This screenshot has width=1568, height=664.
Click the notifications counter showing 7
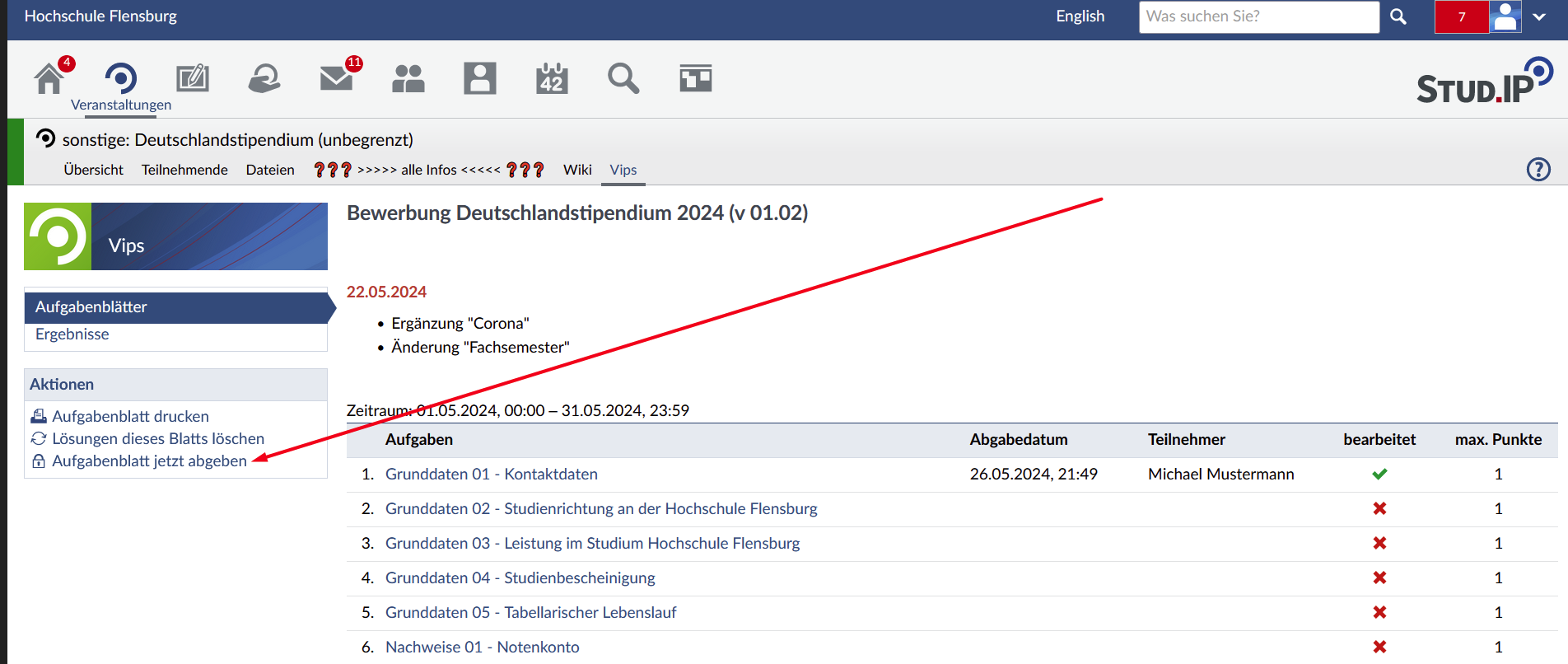[x=1461, y=16]
